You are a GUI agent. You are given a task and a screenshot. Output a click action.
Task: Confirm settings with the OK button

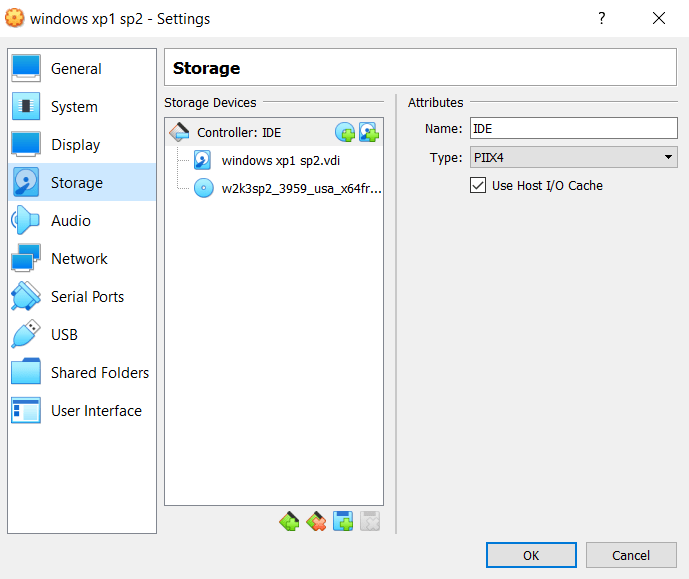pyautogui.click(x=531, y=555)
